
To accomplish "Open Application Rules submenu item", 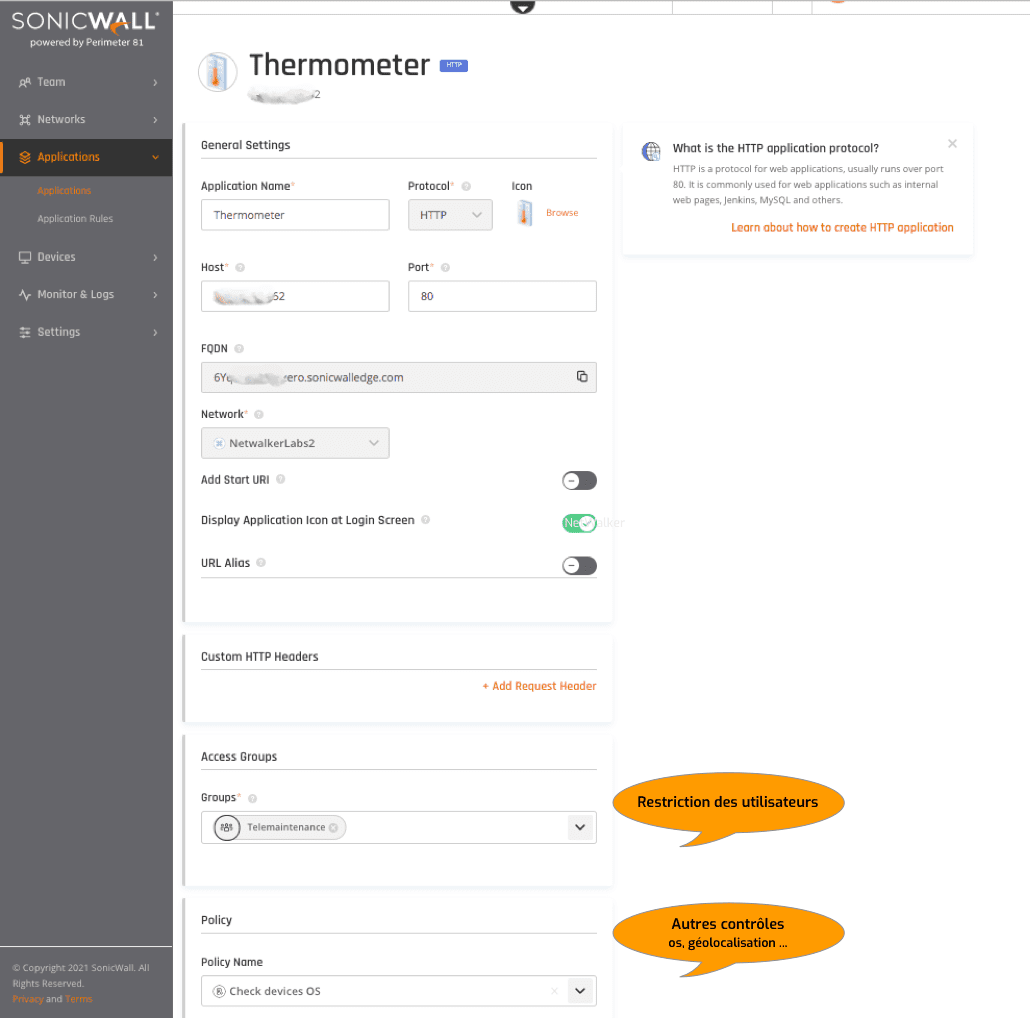I will tap(75, 219).
